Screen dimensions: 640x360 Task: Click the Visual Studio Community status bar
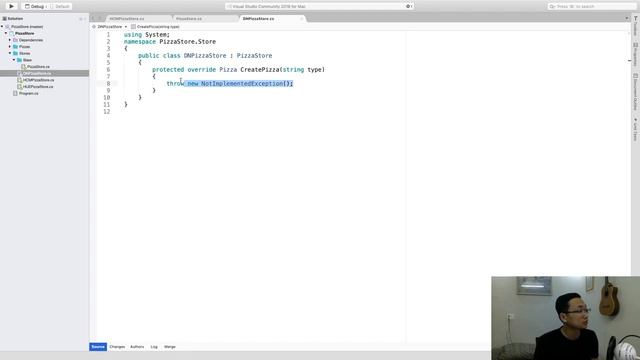pos(320,7)
